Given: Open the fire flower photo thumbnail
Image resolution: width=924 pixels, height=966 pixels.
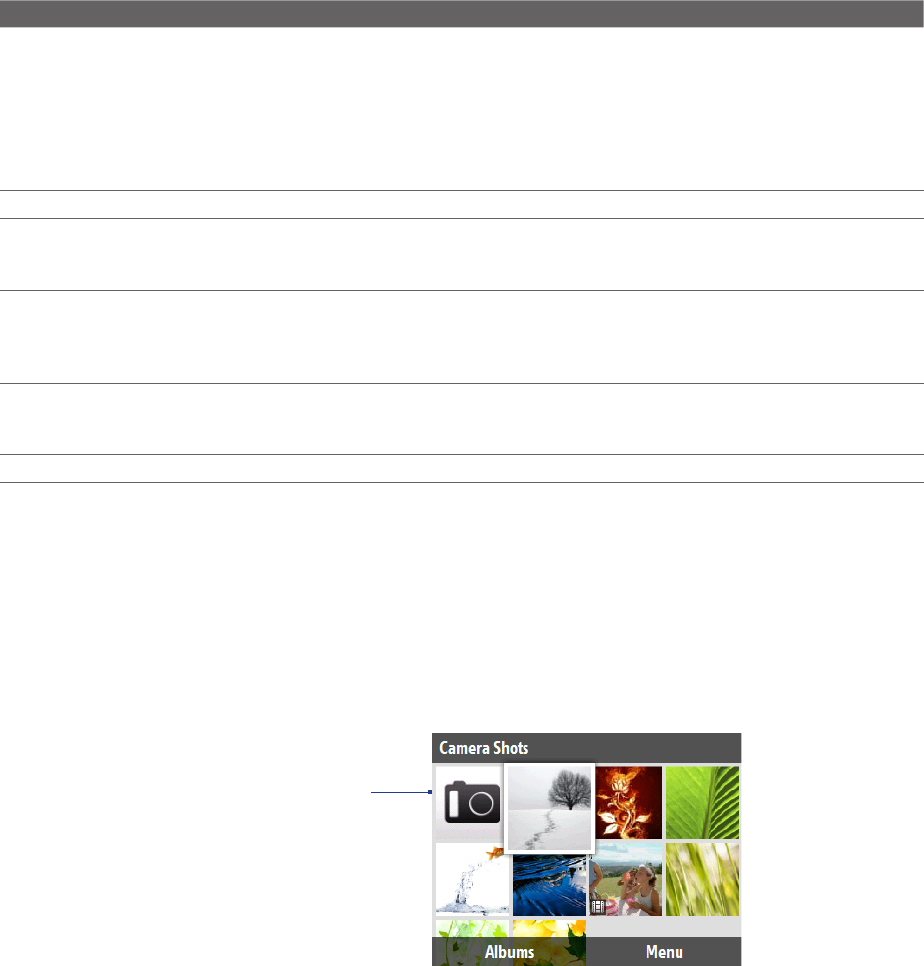Looking at the screenshot, I should pos(628,803).
